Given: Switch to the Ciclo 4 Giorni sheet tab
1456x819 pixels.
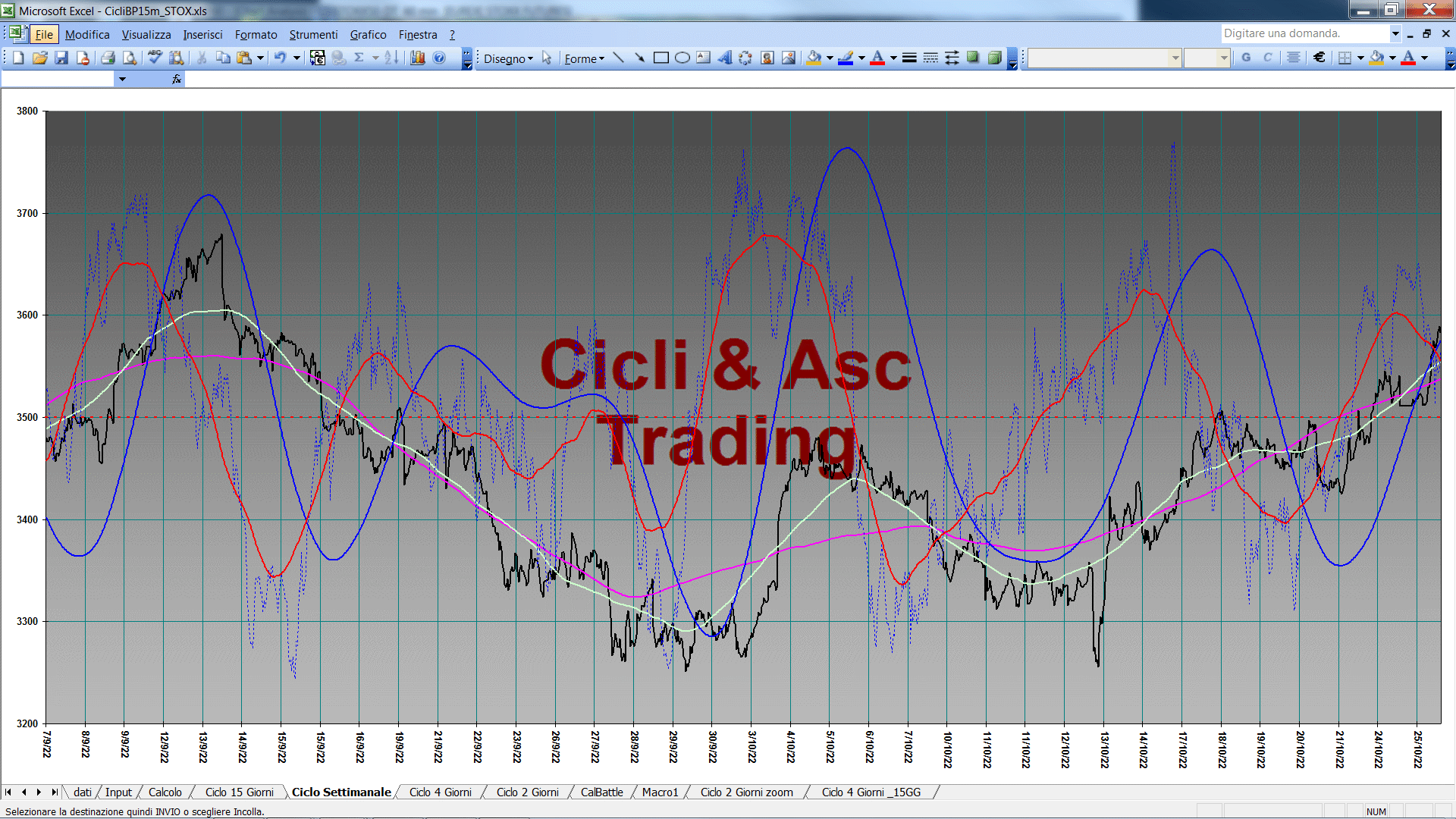Looking at the screenshot, I should (440, 792).
